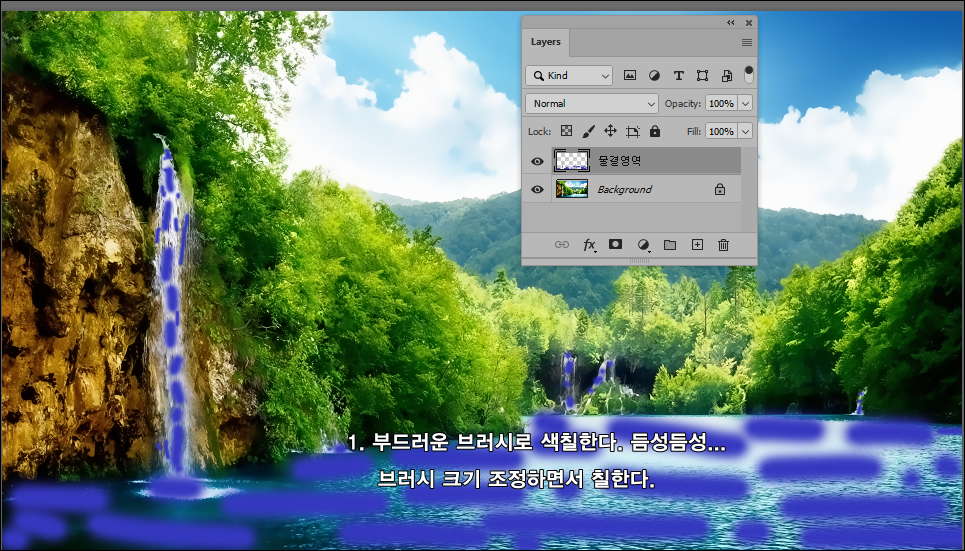Open layer style fx menu
This screenshot has height=551, width=965.
point(590,245)
